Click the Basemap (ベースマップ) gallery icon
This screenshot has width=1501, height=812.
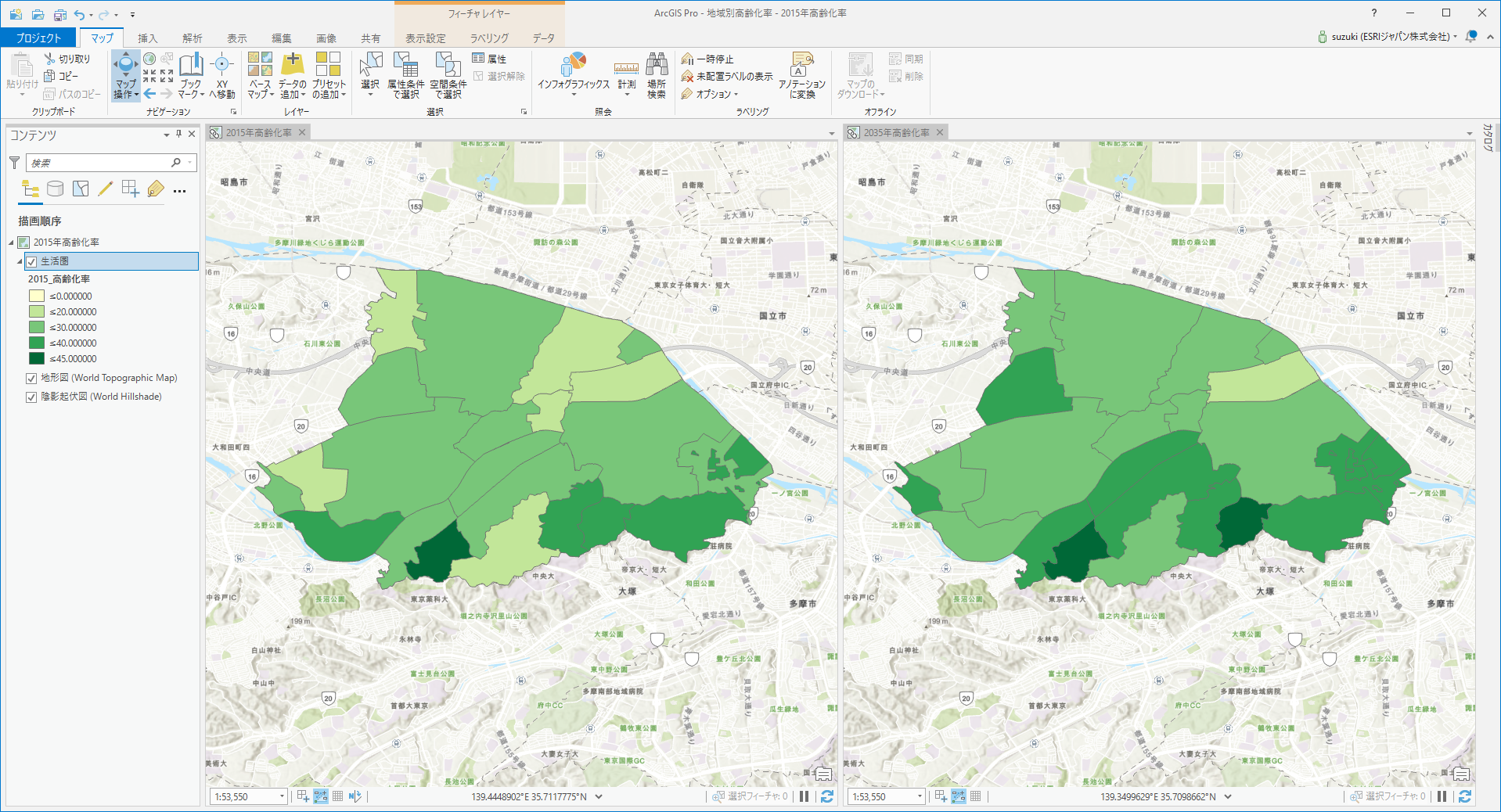(260, 68)
